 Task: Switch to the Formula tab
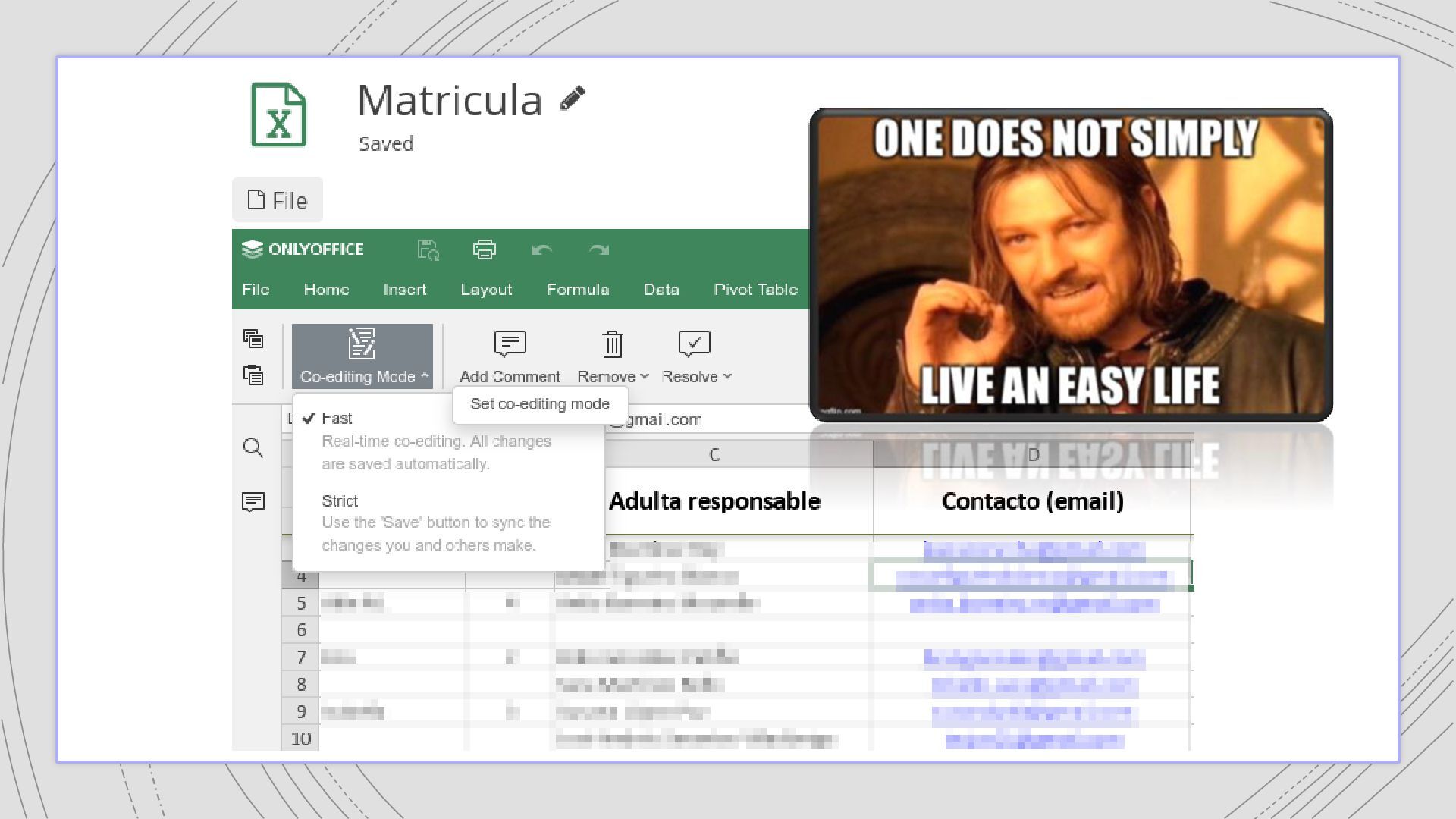point(578,290)
